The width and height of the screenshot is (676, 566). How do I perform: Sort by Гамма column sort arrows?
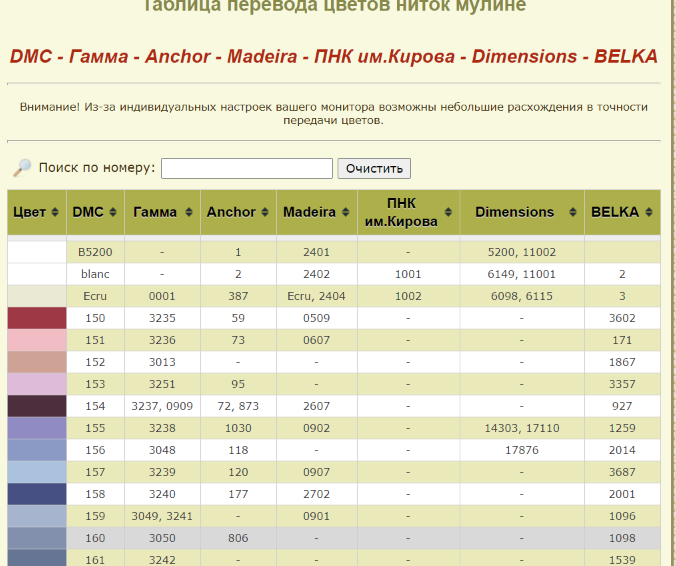coord(189,212)
